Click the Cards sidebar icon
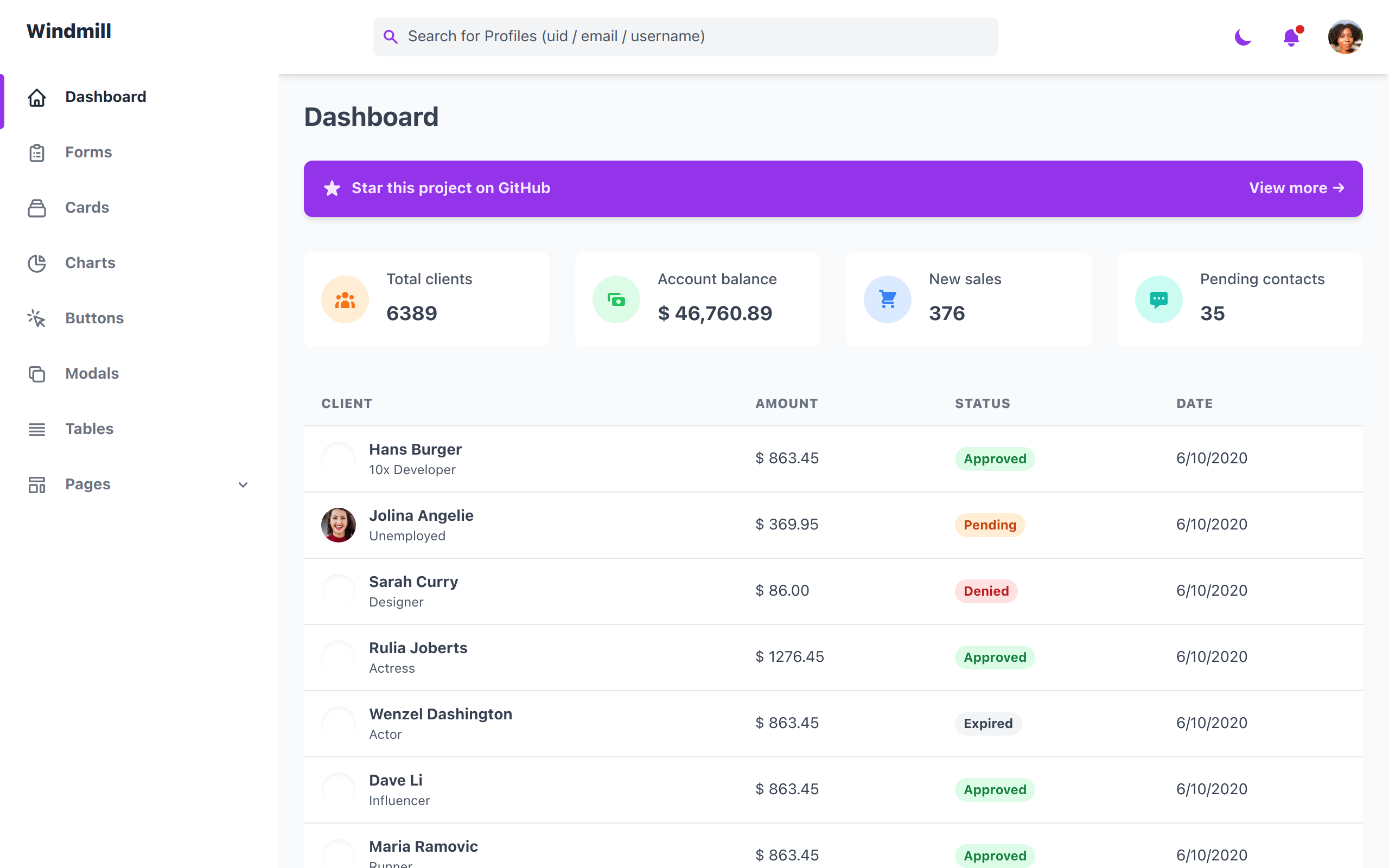This screenshot has width=1389, height=868. tap(37, 208)
